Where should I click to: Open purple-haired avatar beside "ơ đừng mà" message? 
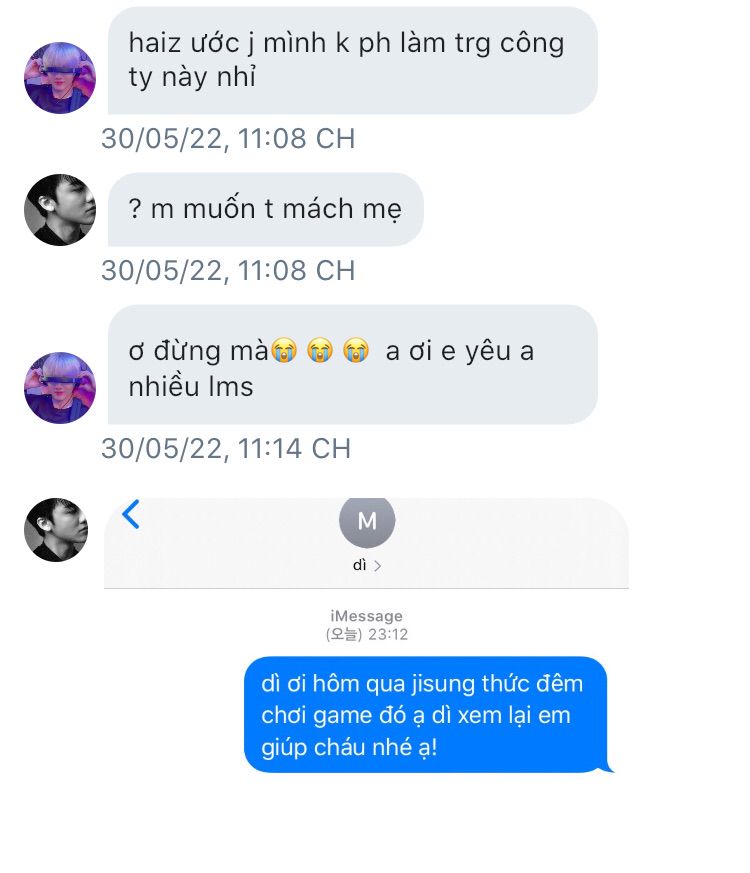tap(60, 388)
